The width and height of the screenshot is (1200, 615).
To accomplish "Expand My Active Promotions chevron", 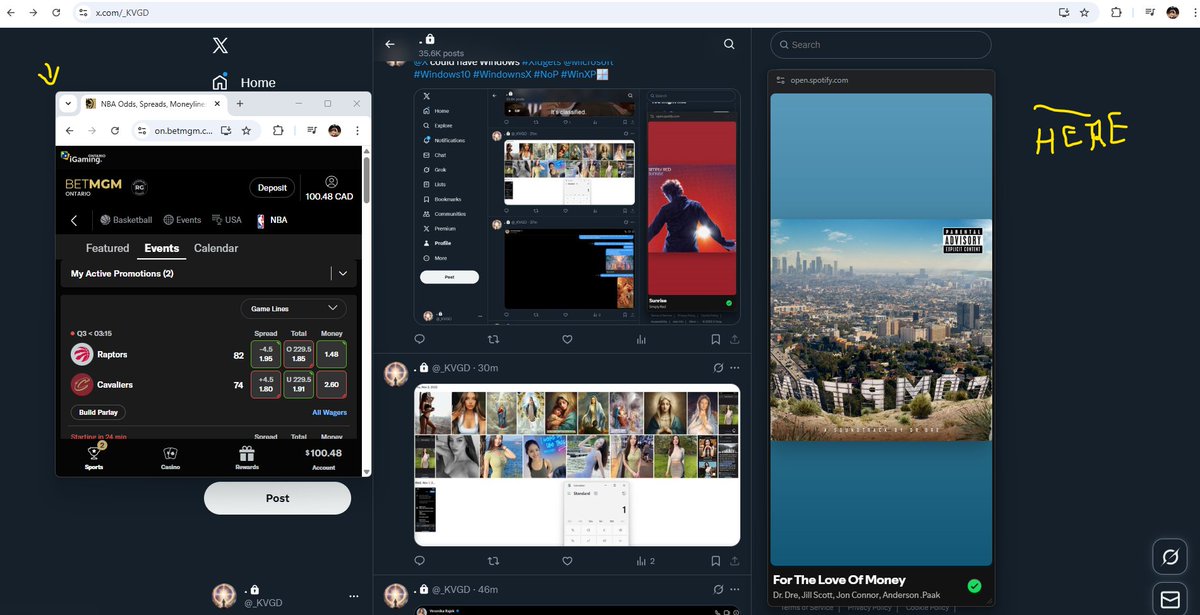I will point(343,273).
